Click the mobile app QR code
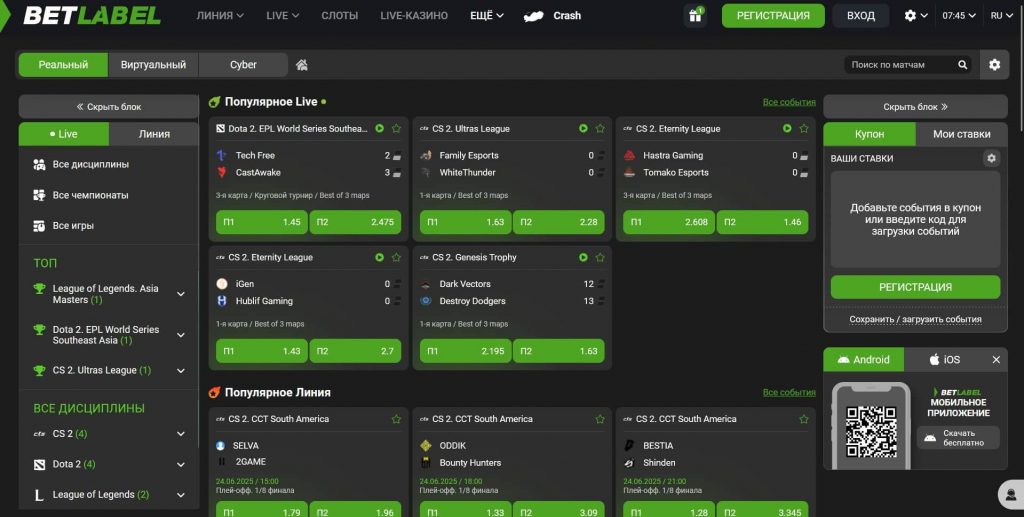The height and width of the screenshot is (517, 1024). [x=871, y=432]
